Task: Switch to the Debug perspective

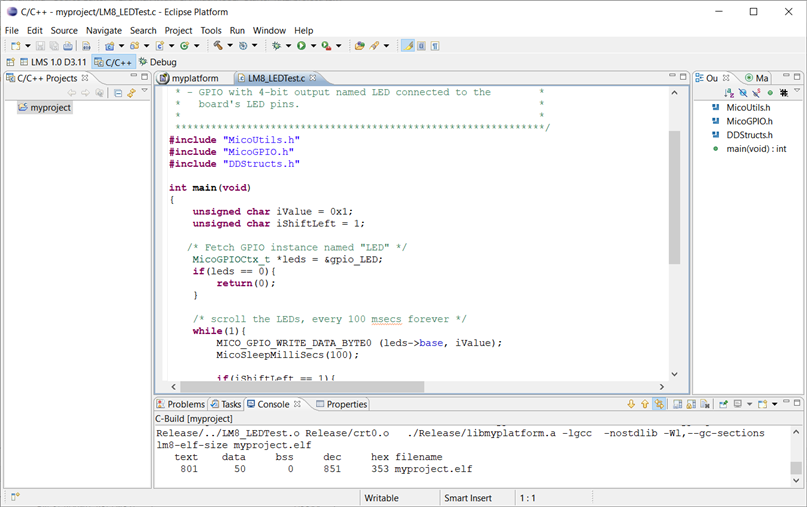Action: (156, 62)
